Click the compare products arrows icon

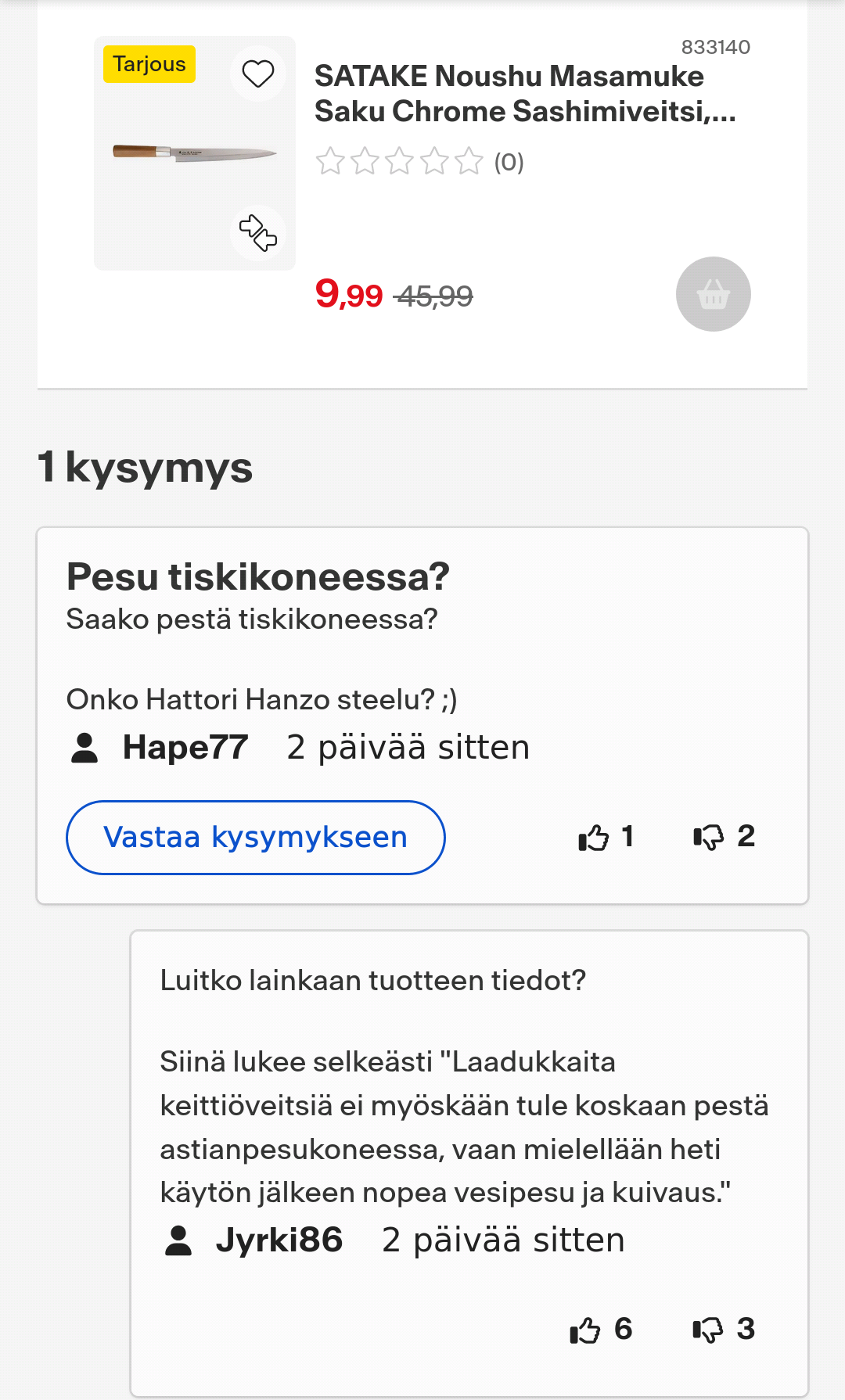pyautogui.click(x=257, y=232)
